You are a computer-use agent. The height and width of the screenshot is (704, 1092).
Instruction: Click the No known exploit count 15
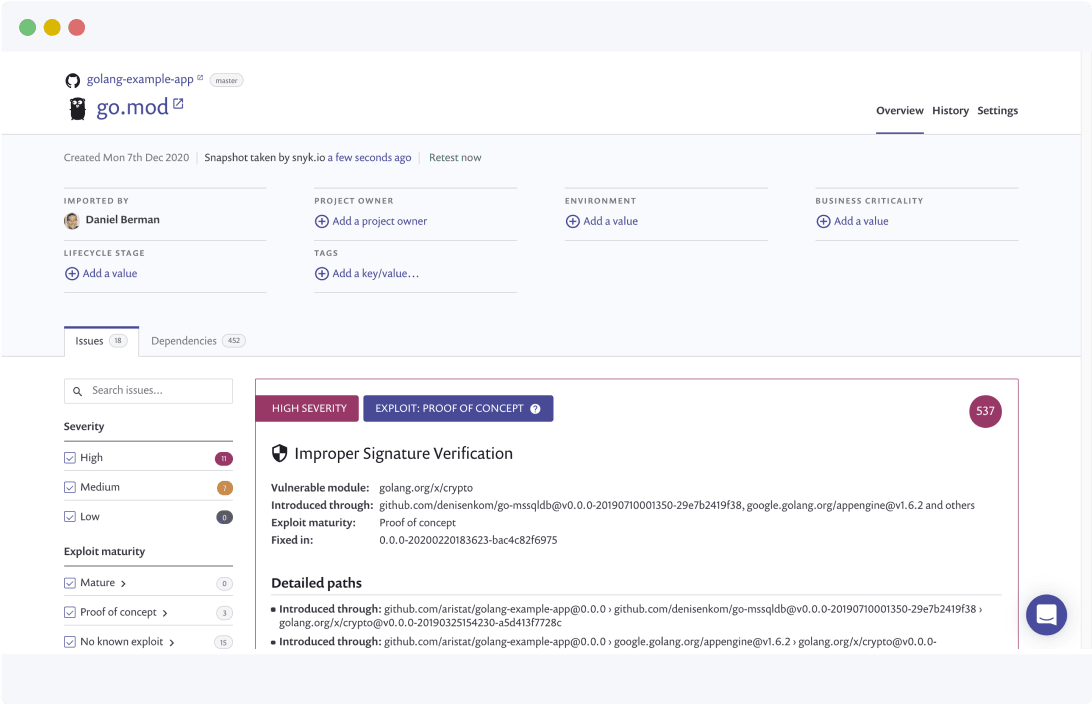(x=224, y=643)
